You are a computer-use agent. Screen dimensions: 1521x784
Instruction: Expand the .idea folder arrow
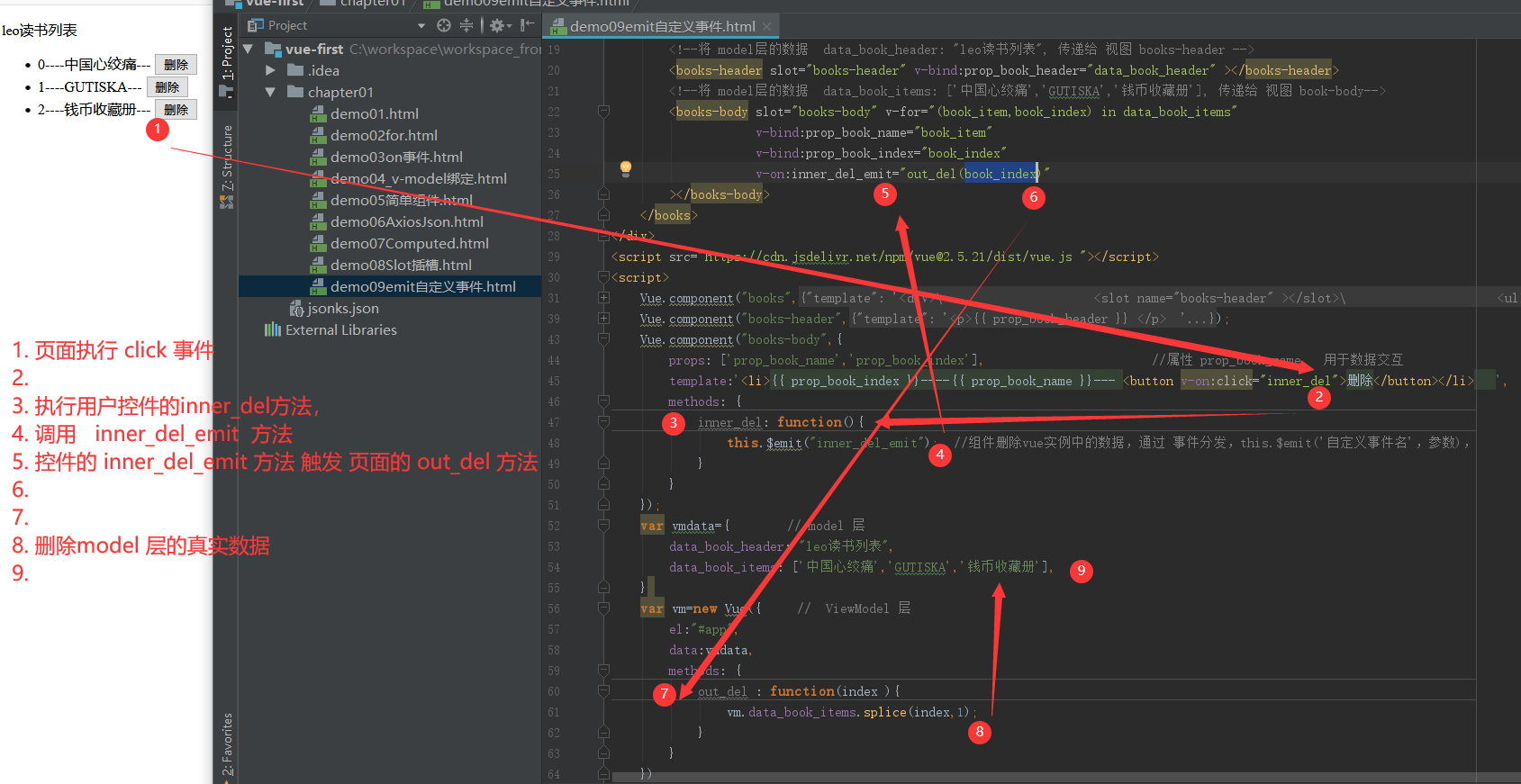[270, 70]
